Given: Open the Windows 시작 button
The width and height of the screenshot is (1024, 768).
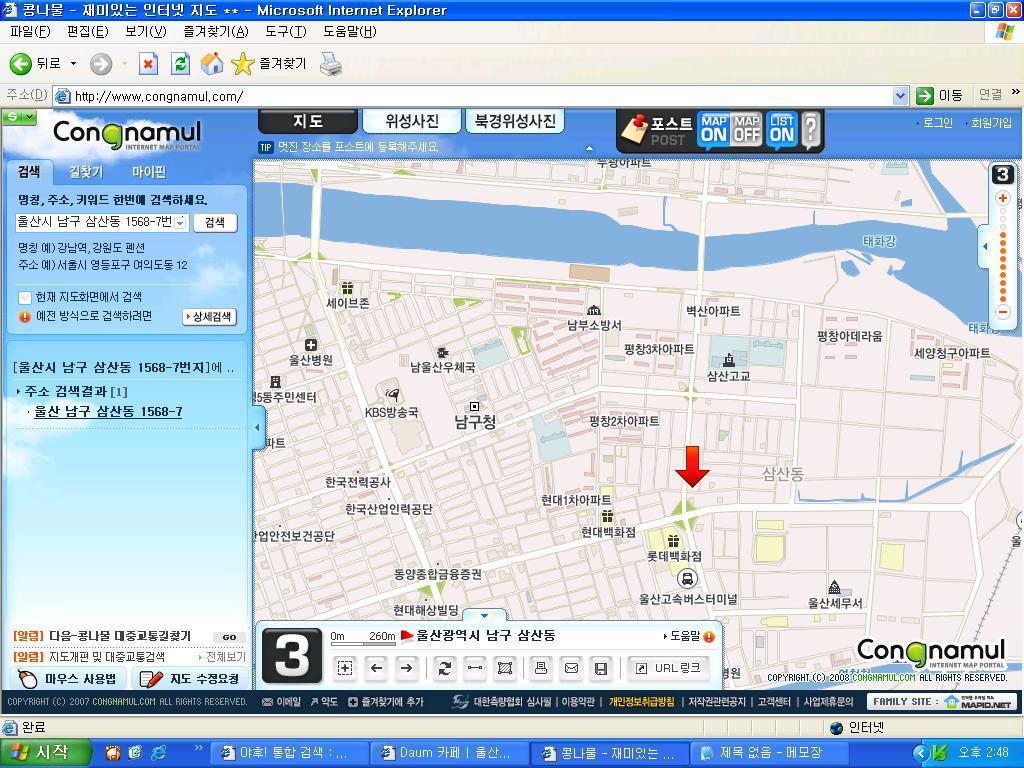Looking at the screenshot, I should coord(44,752).
